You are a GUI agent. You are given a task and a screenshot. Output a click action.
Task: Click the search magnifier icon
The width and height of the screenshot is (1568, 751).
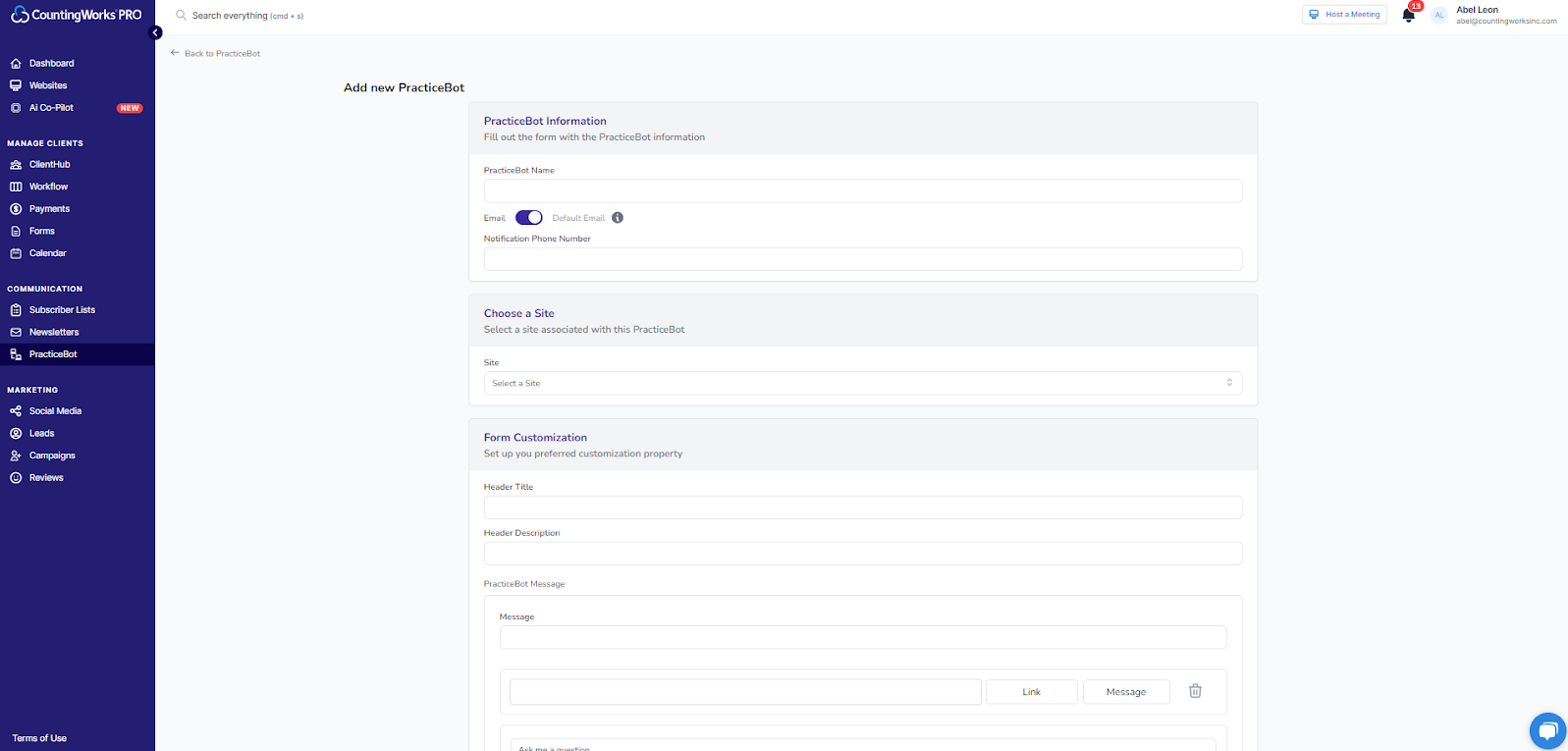pyautogui.click(x=181, y=15)
